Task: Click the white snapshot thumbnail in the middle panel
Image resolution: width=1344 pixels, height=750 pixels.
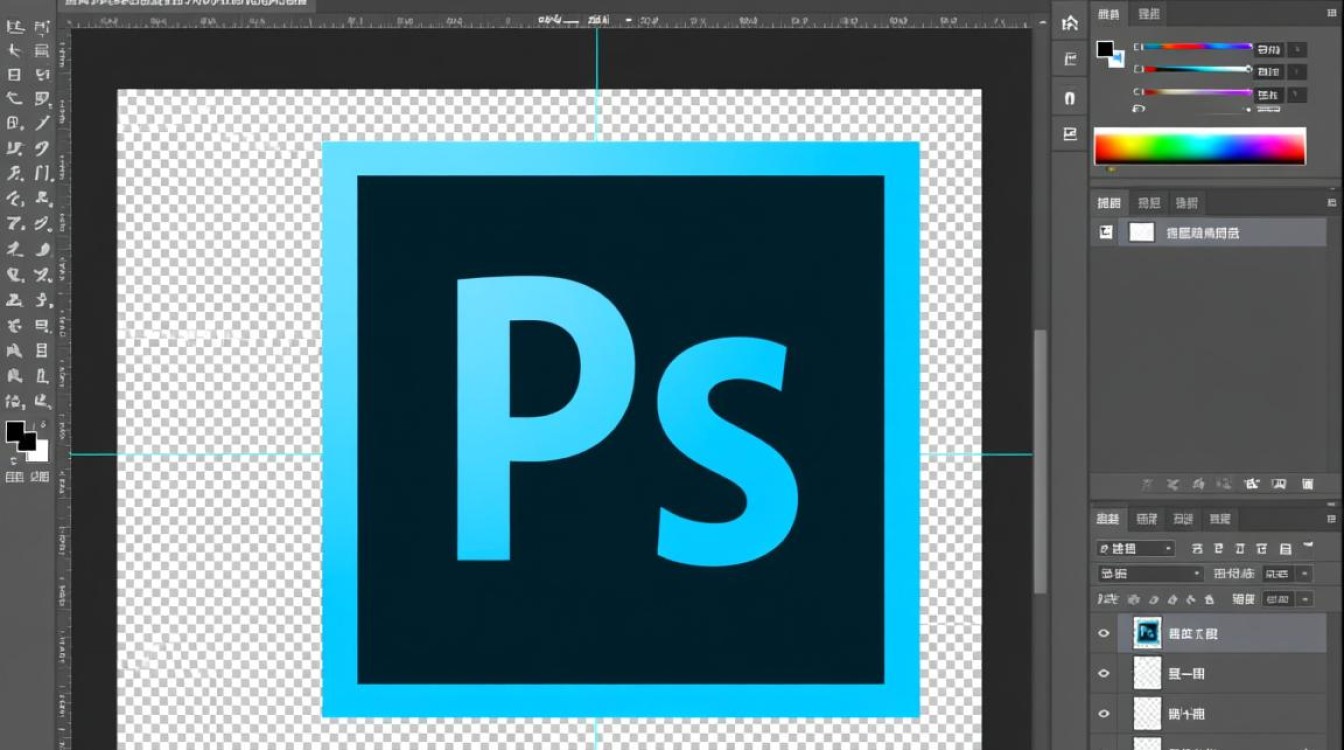Action: point(1141,232)
